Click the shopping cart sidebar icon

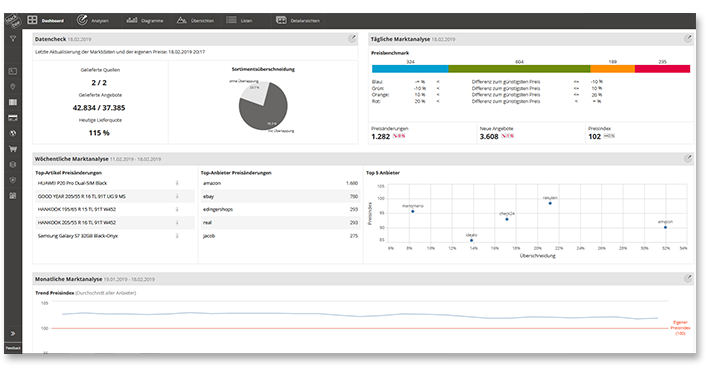click(x=13, y=149)
